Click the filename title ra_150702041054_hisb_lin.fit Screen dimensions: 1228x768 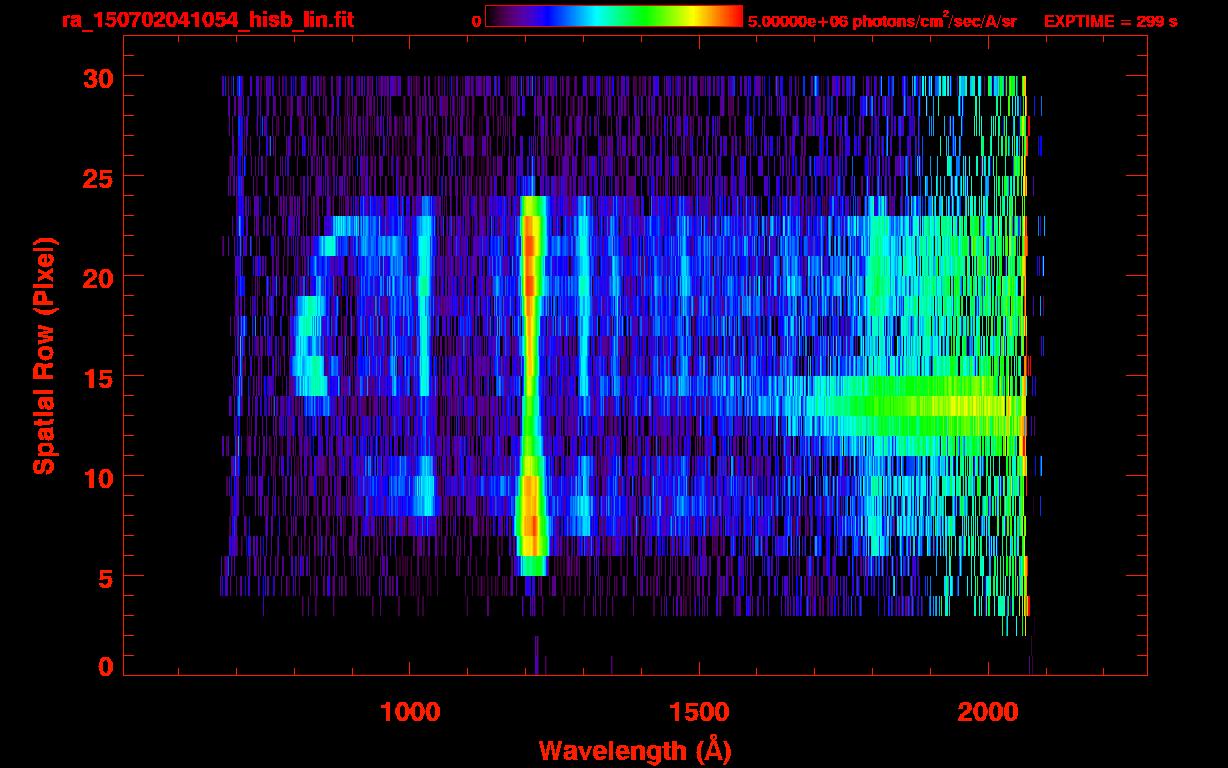pos(207,20)
